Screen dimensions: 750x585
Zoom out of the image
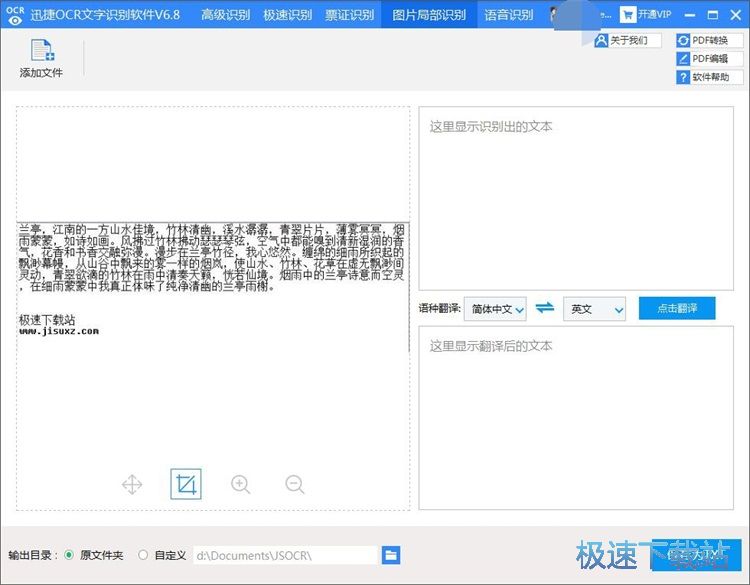(295, 484)
